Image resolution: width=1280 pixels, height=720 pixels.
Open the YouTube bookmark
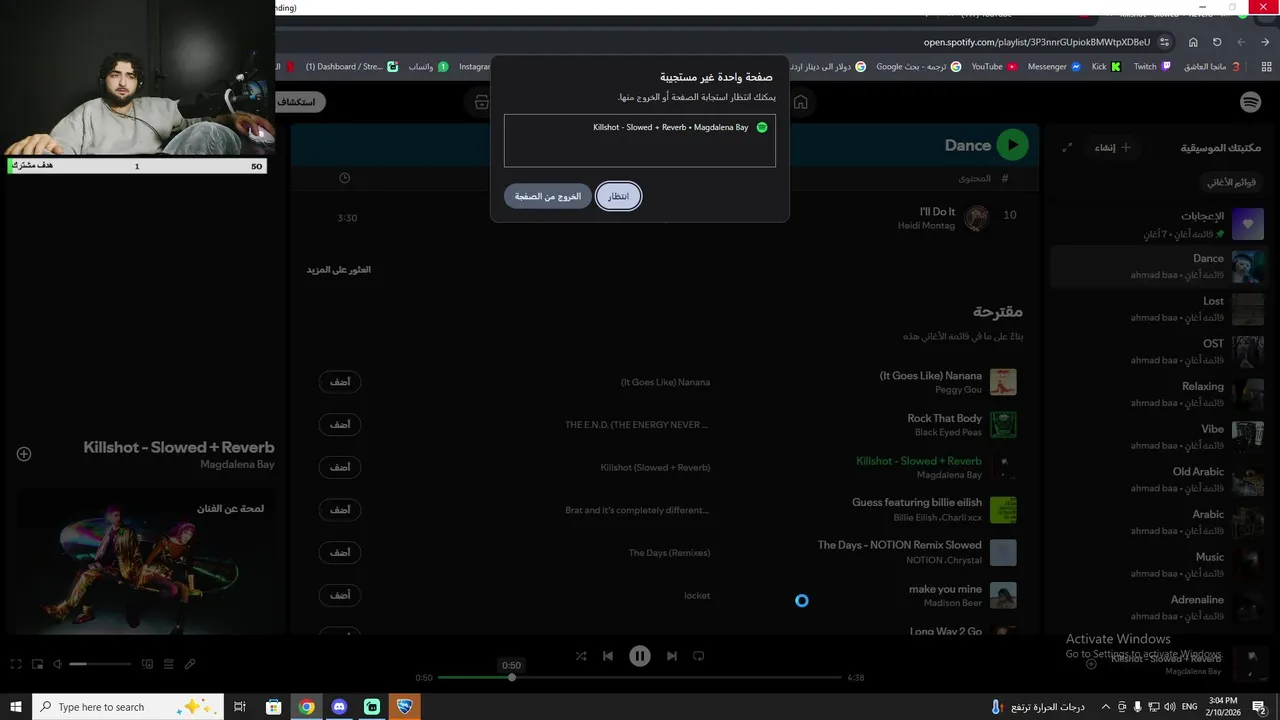[994, 67]
